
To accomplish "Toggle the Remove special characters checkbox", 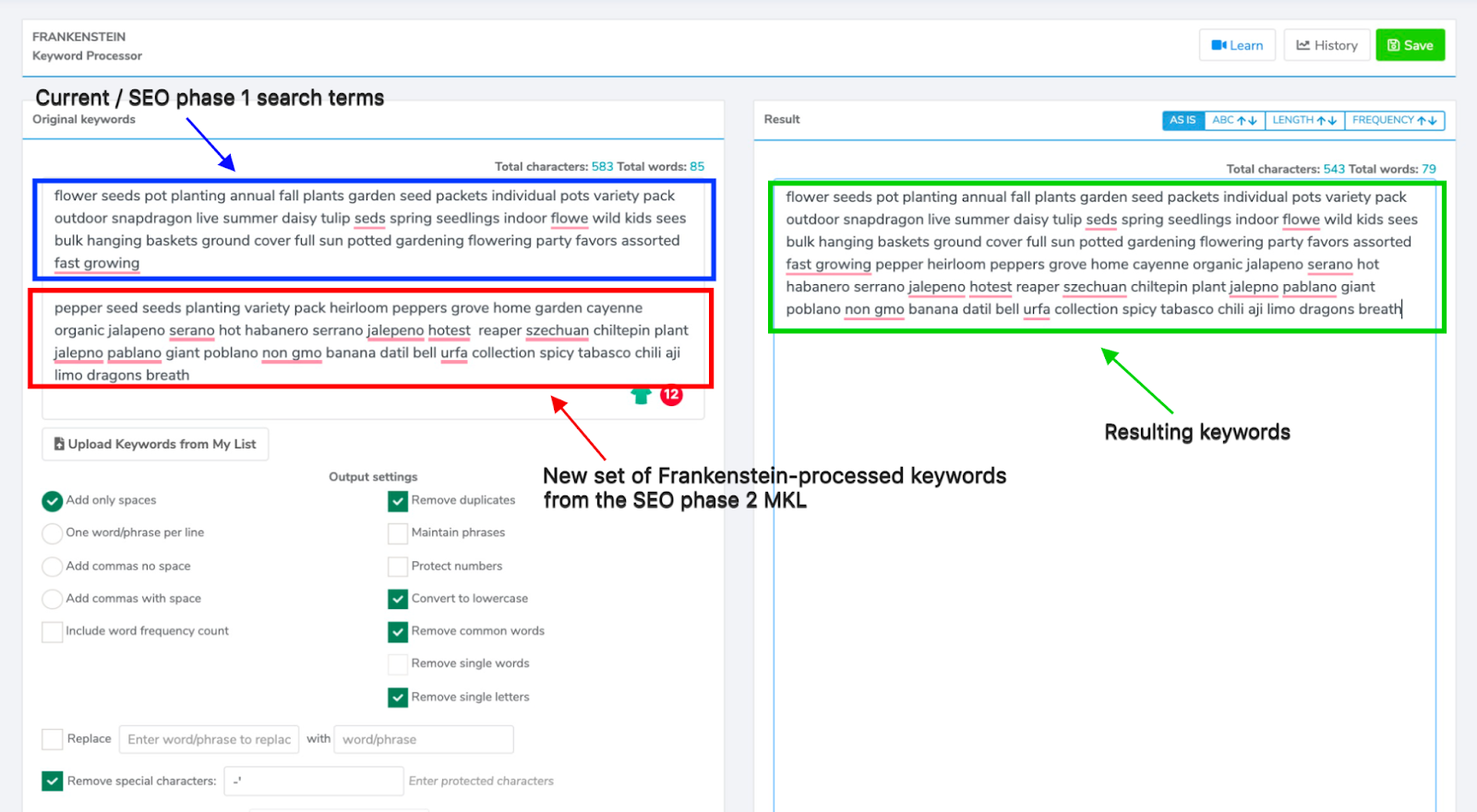I will point(53,782).
